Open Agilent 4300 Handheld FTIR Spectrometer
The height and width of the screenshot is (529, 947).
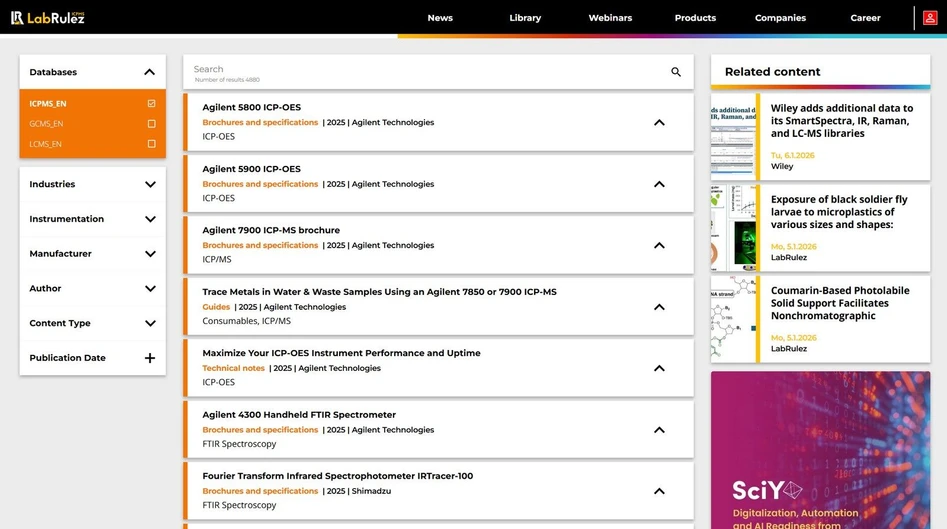click(299, 415)
